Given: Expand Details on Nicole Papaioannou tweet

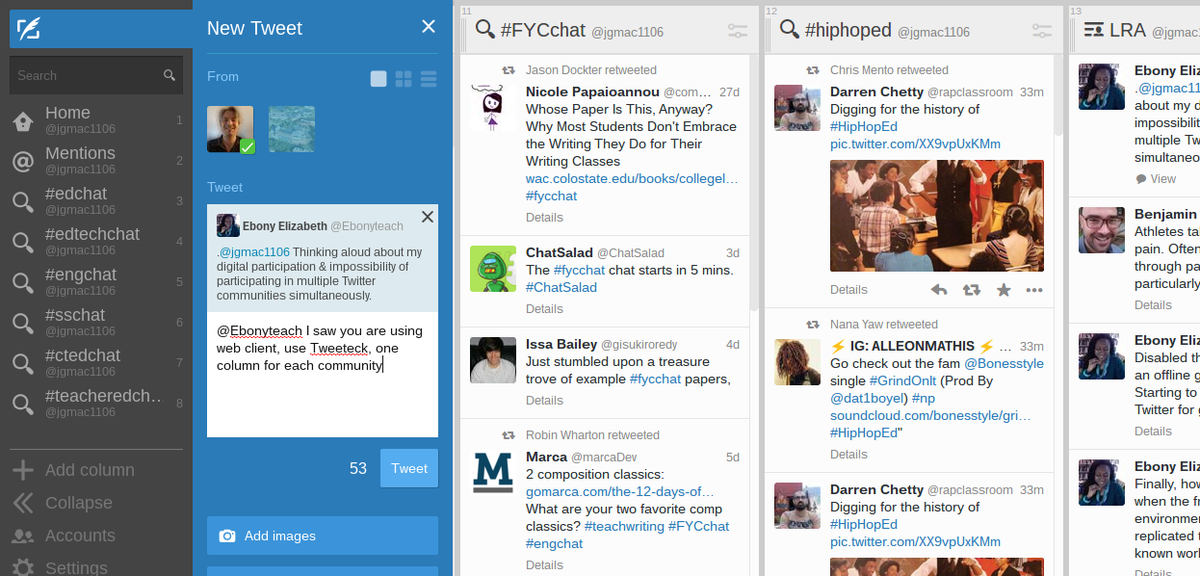Looking at the screenshot, I should (x=545, y=217).
